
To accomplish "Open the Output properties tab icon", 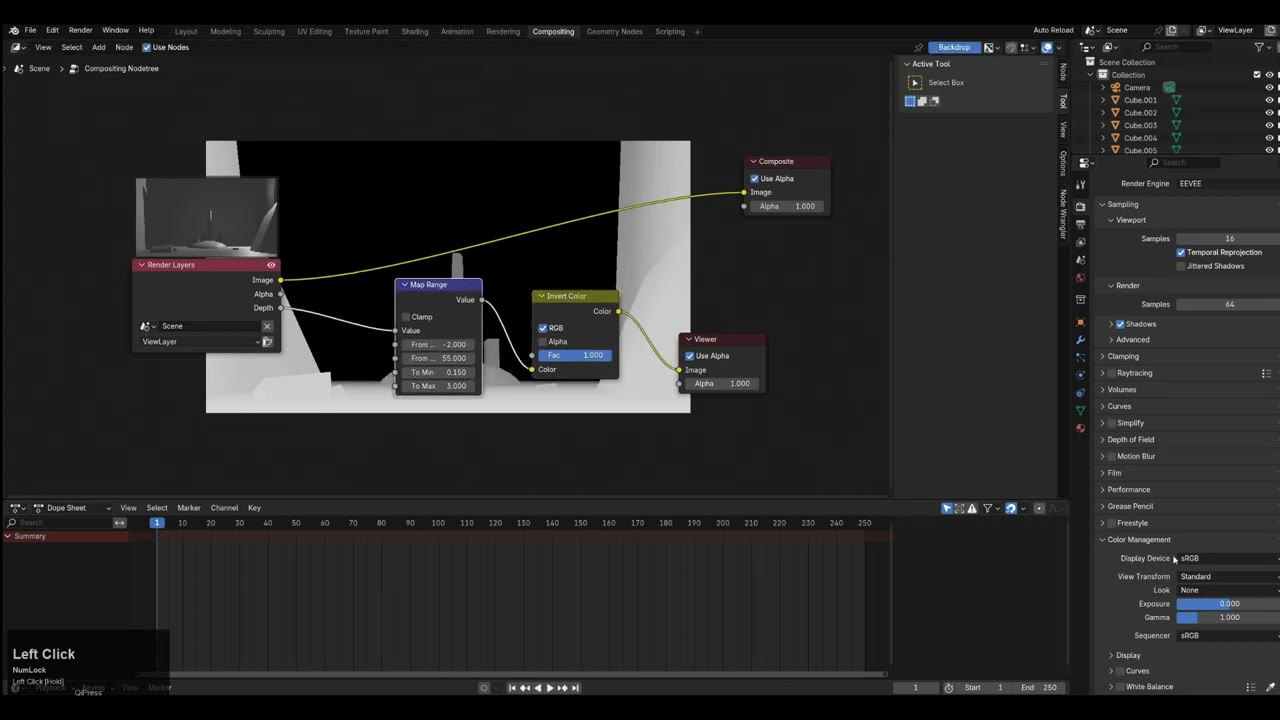I will pos(1080,225).
